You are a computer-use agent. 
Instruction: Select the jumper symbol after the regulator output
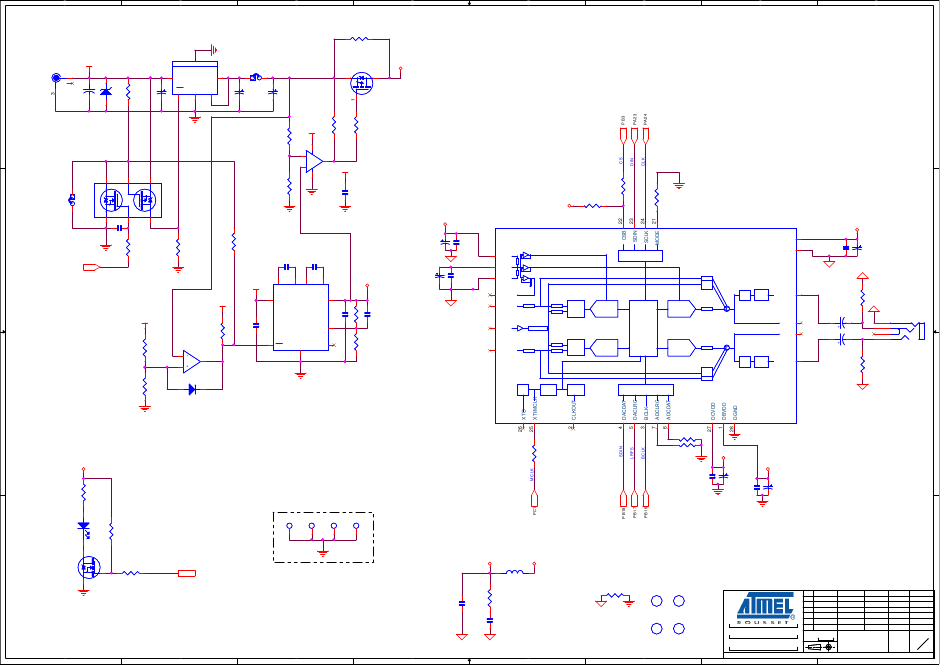coord(256,77)
